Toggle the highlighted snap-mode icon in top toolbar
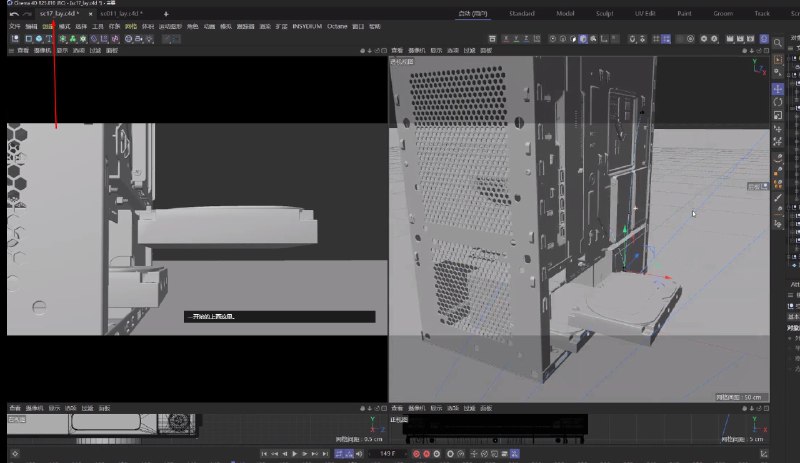Screen dimensions: 800x463 tap(583, 39)
